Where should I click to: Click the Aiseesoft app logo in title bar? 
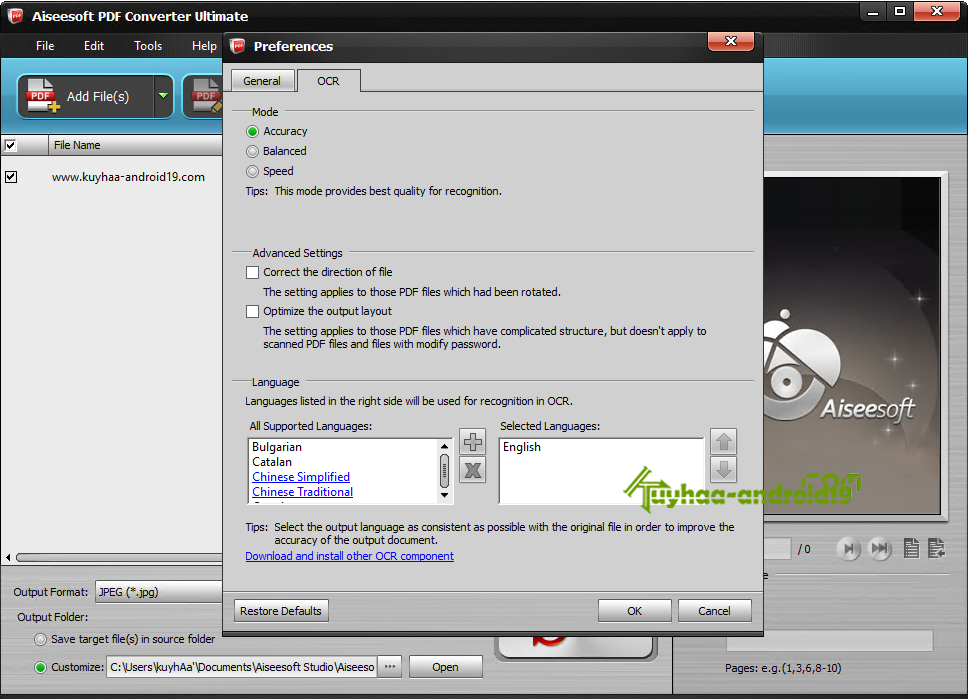click(x=15, y=16)
